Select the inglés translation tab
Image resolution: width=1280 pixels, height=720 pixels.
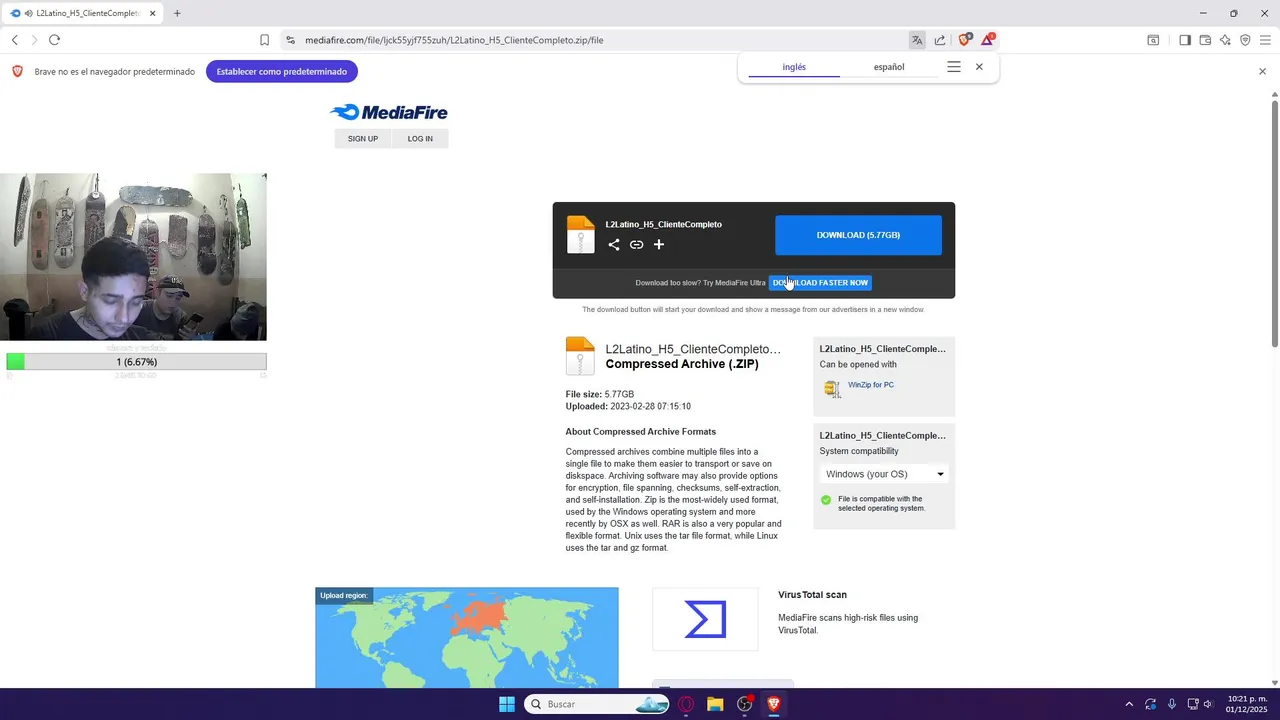794,67
